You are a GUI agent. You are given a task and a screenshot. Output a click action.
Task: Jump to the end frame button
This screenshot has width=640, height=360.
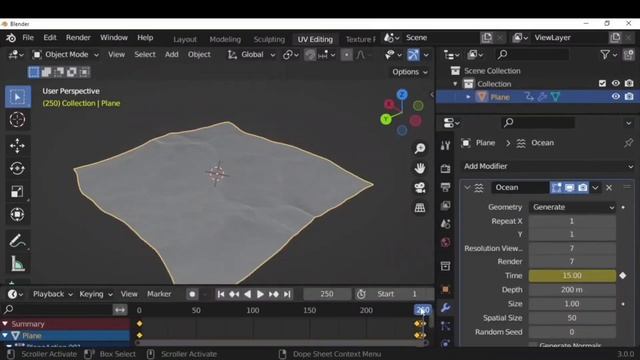click(287, 294)
